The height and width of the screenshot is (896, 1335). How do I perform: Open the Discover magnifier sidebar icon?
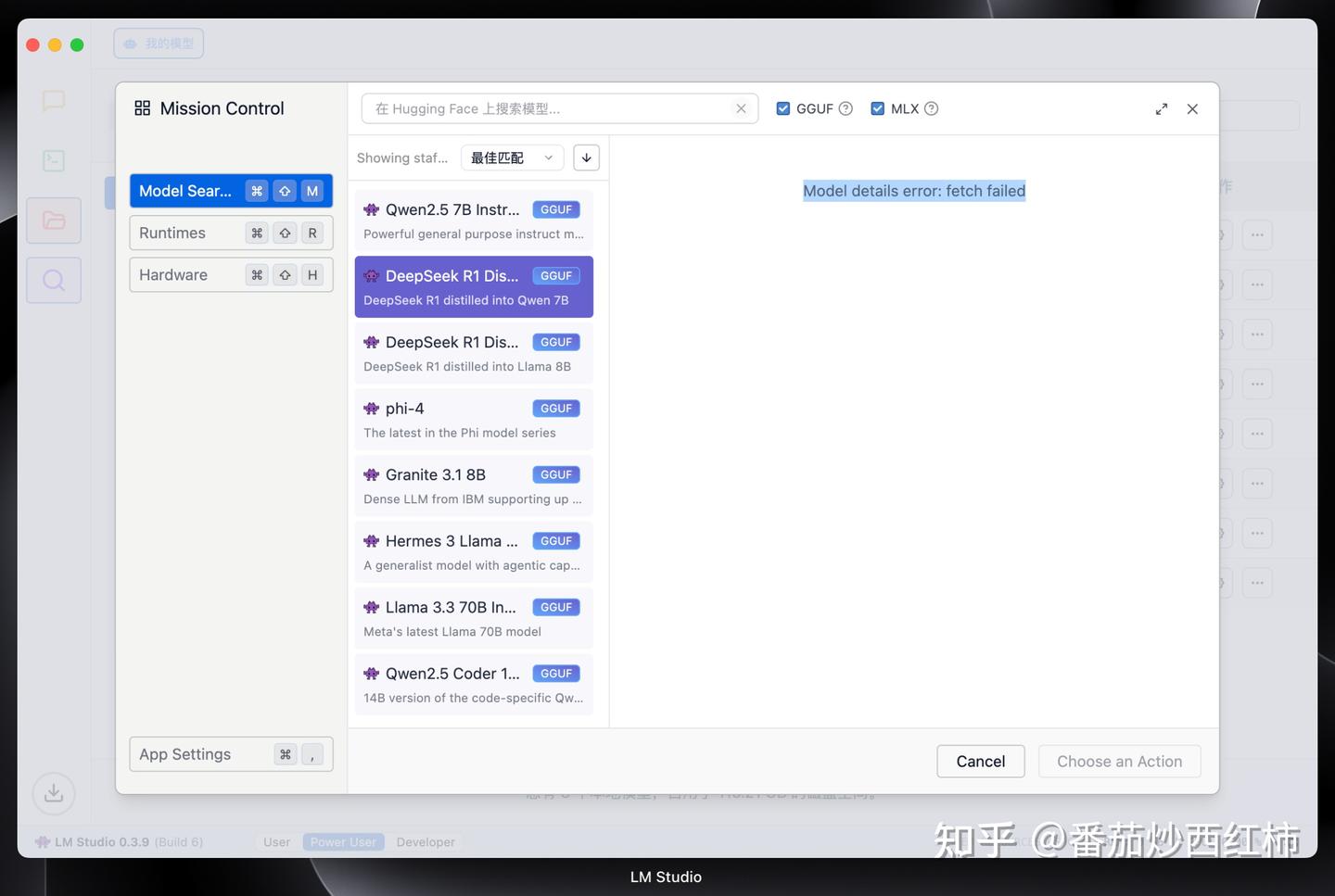pos(54,280)
